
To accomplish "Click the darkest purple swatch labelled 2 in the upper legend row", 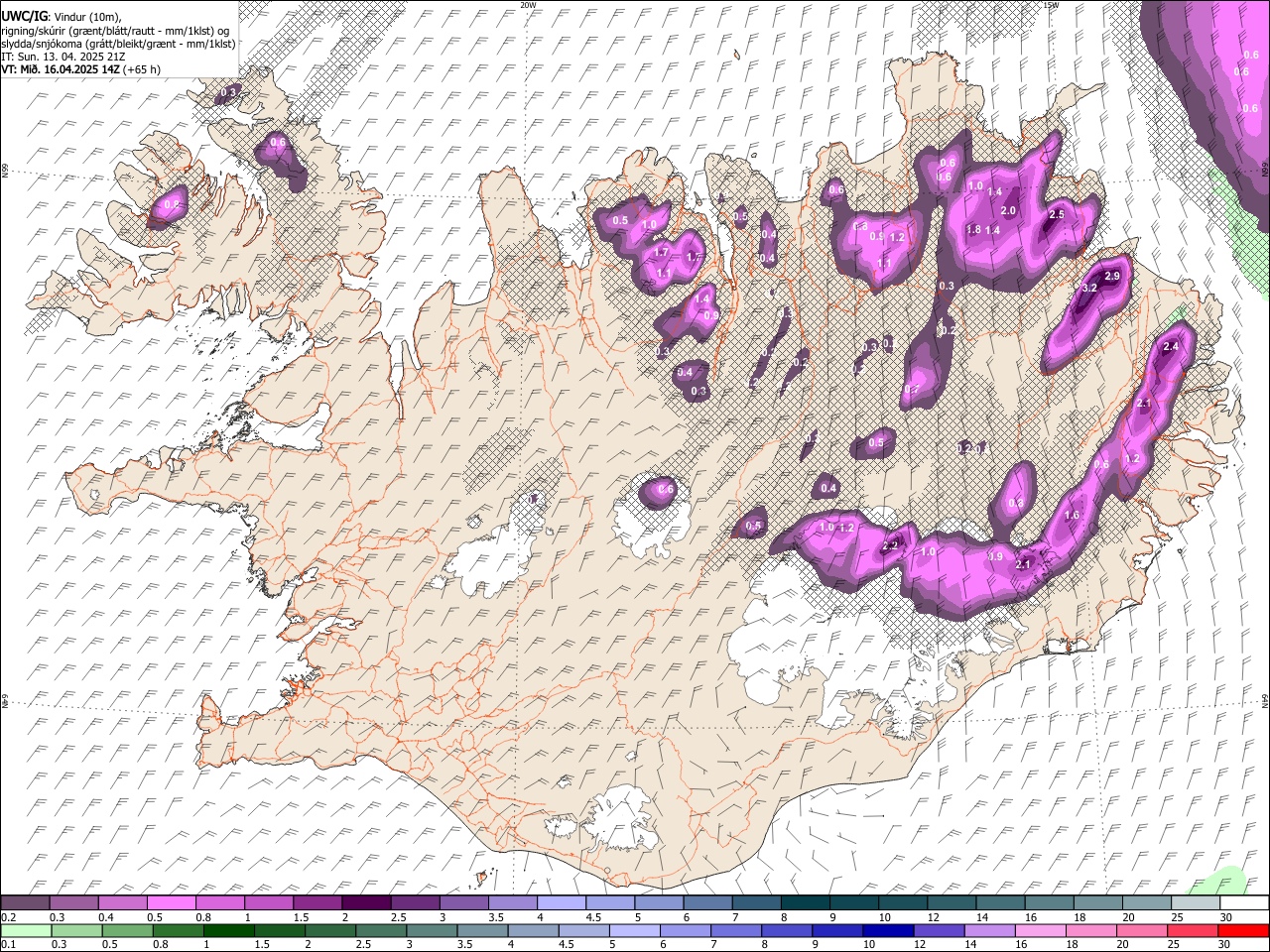I will 366,902.
